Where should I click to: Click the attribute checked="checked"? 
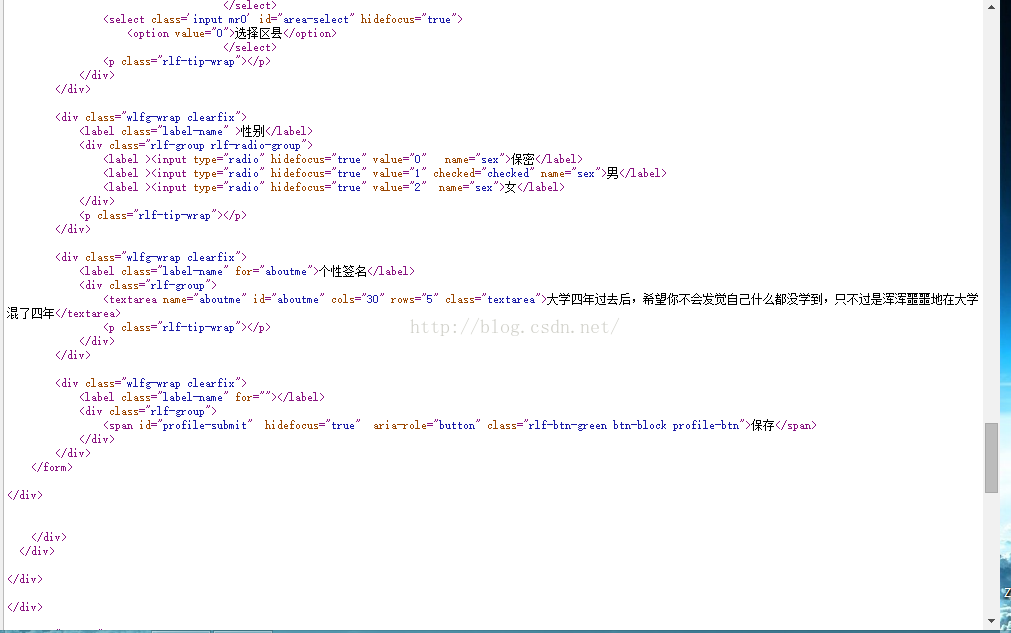484,173
